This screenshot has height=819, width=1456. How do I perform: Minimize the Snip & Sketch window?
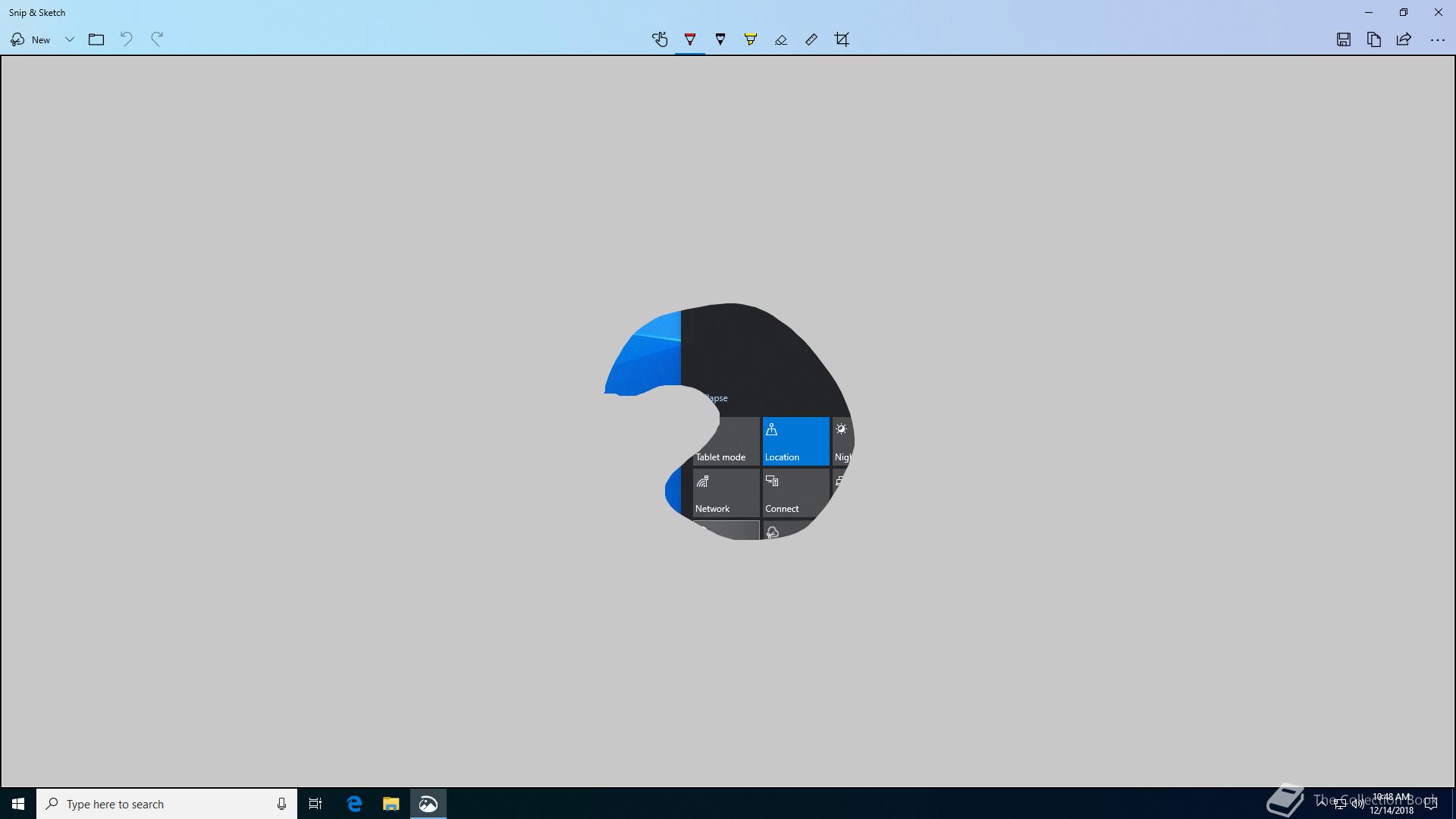pyautogui.click(x=1369, y=12)
